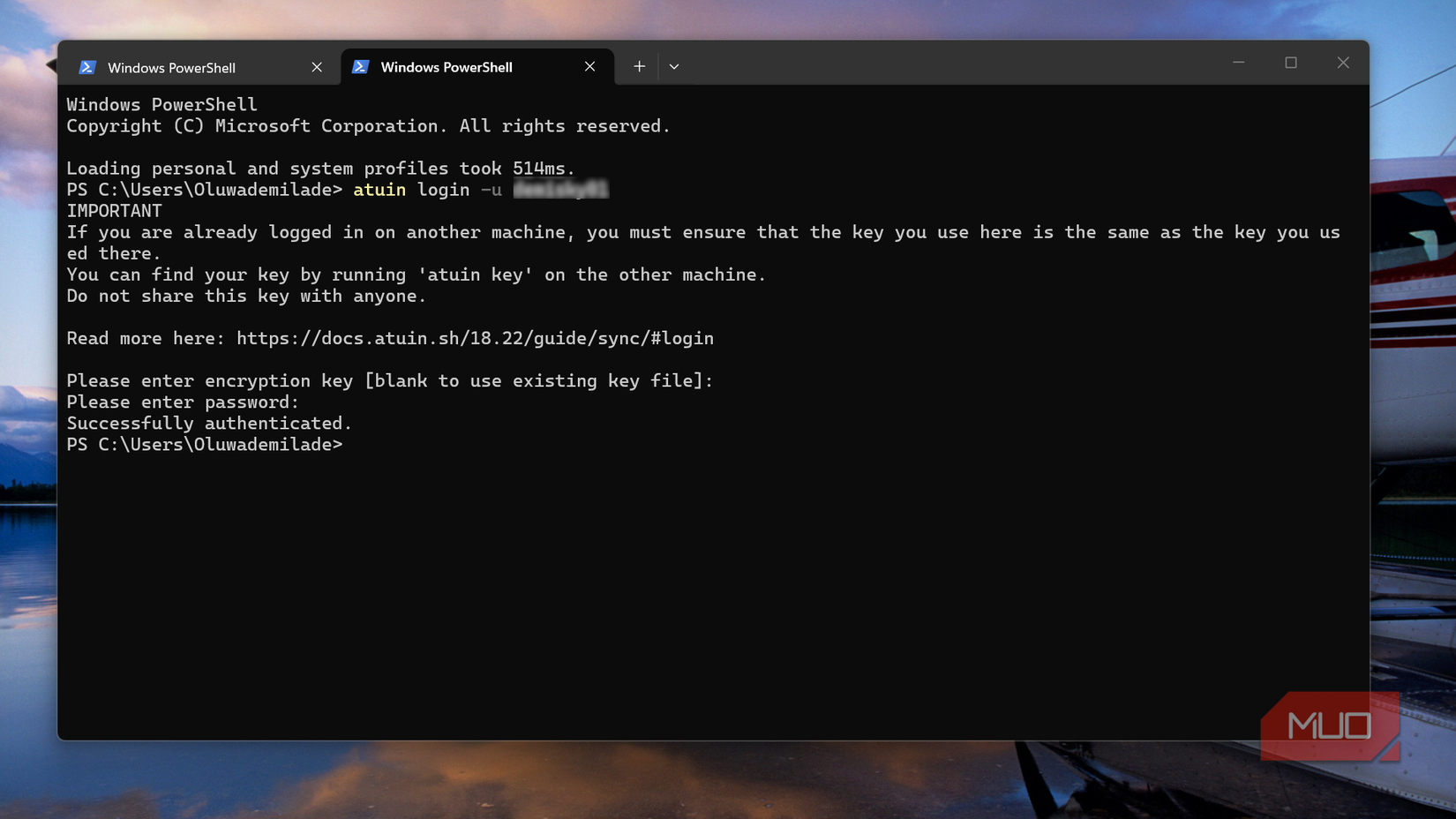The image size is (1456, 819).
Task: Close the second Windows PowerShell tab
Action: pos(589,67)
